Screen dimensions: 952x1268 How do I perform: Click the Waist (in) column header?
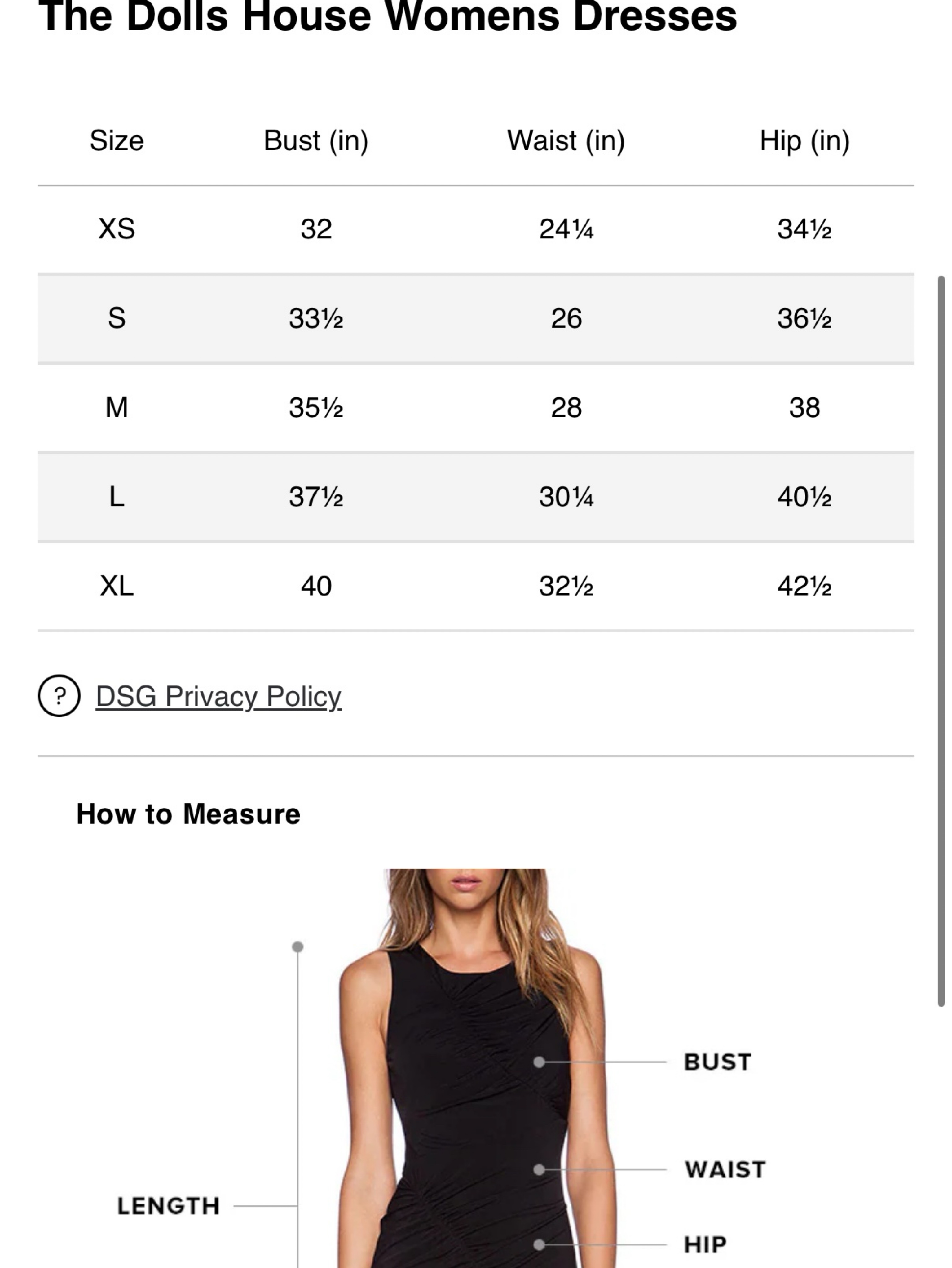pos(566,141)
